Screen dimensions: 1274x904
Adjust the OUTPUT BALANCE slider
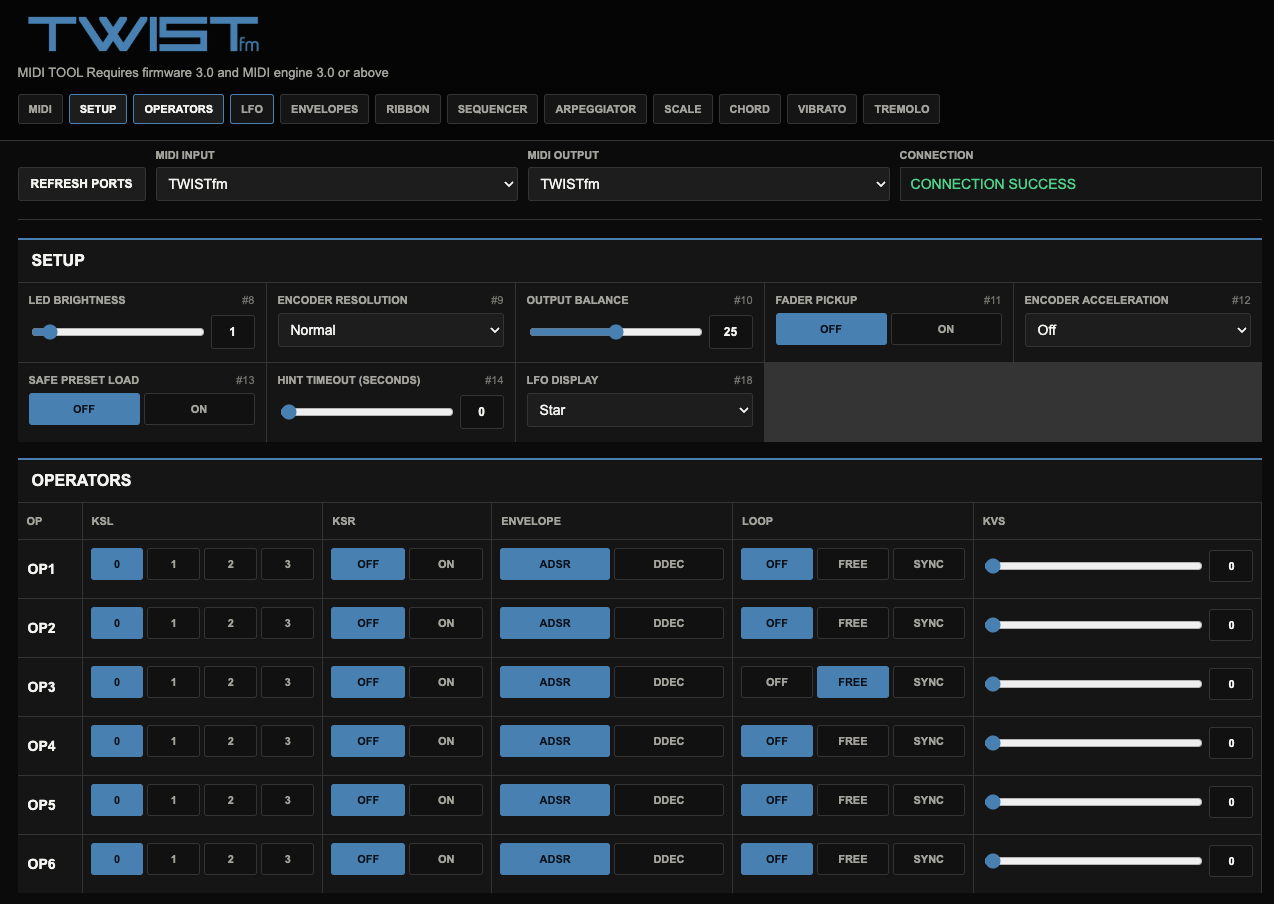tap(616, 332)
